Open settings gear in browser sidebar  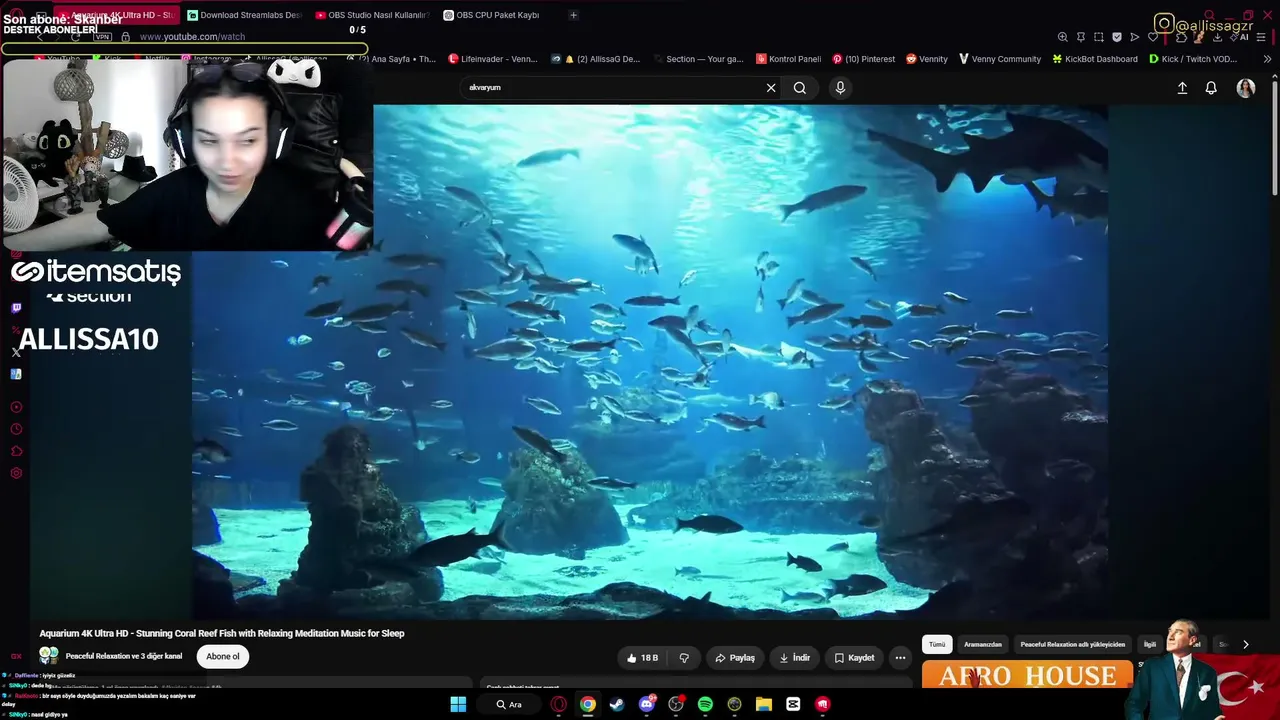16,473
